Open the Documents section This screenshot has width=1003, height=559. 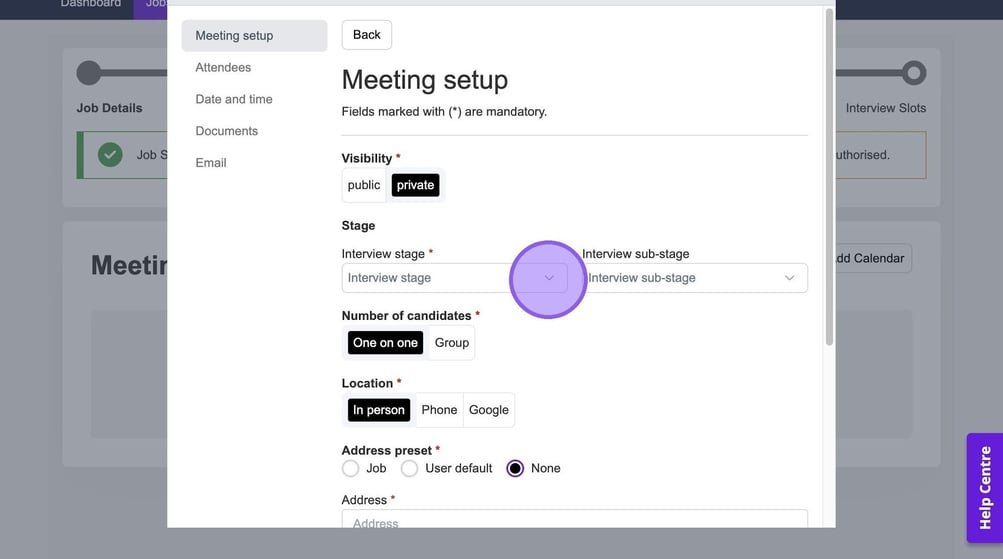227,131
